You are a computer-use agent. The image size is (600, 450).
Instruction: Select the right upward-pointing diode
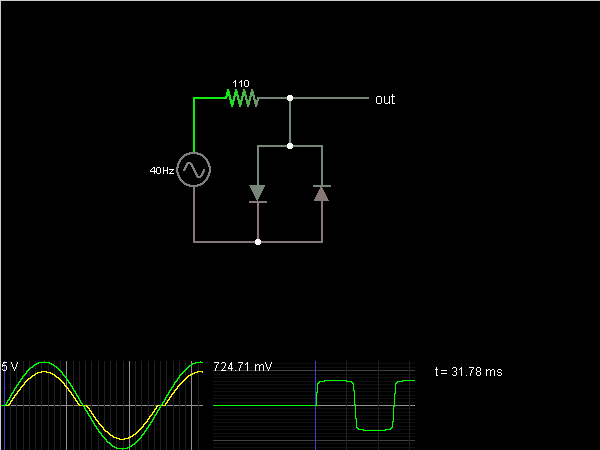pyautogui.click(x=322, y=194)
